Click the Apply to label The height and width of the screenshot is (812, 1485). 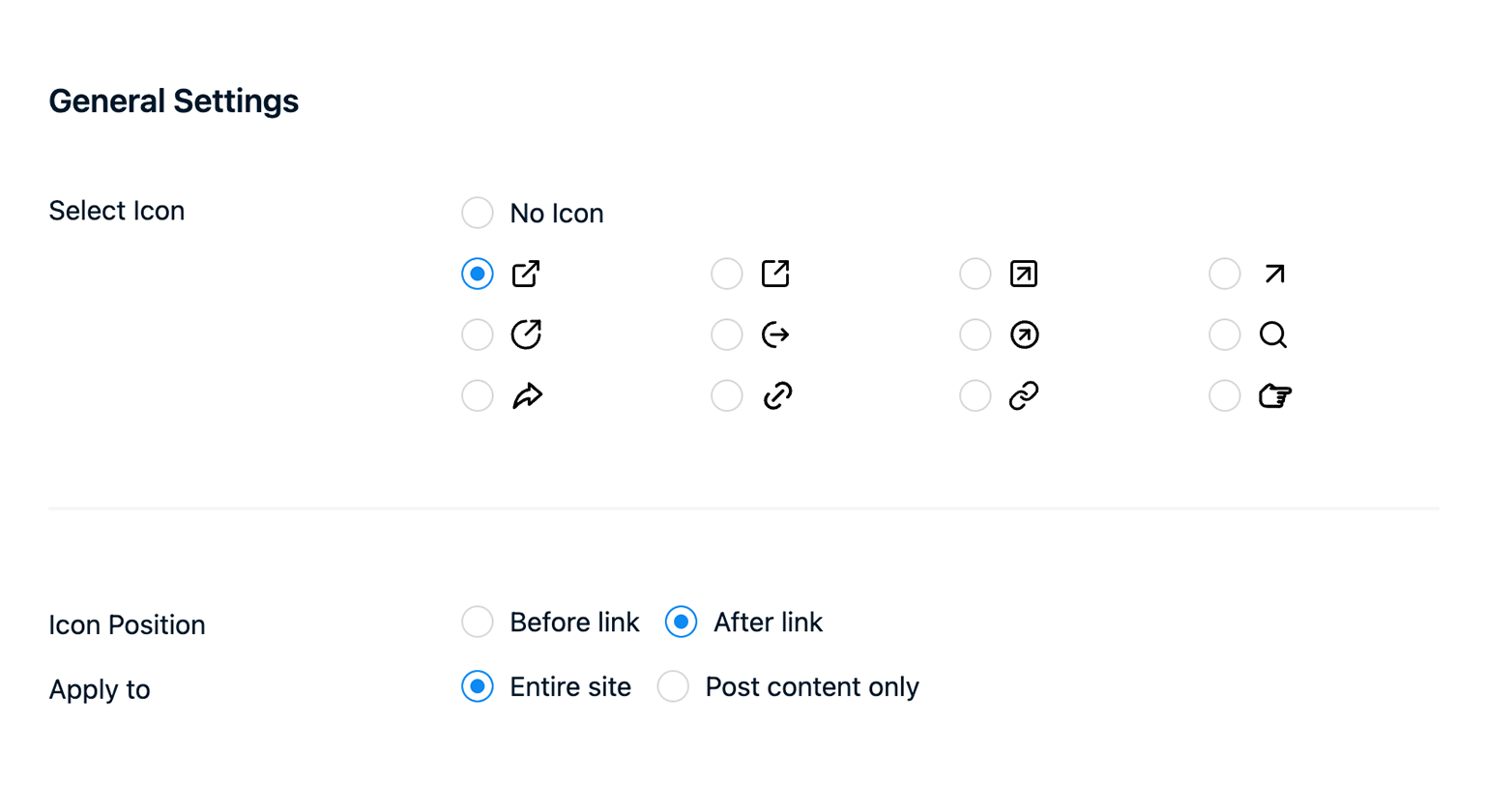pyautogui.click(x=100, y=689)
